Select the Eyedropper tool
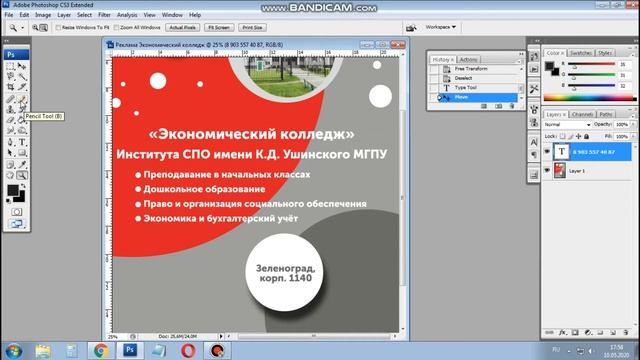This screenshot has width=640, height=360. coord(22,165)
